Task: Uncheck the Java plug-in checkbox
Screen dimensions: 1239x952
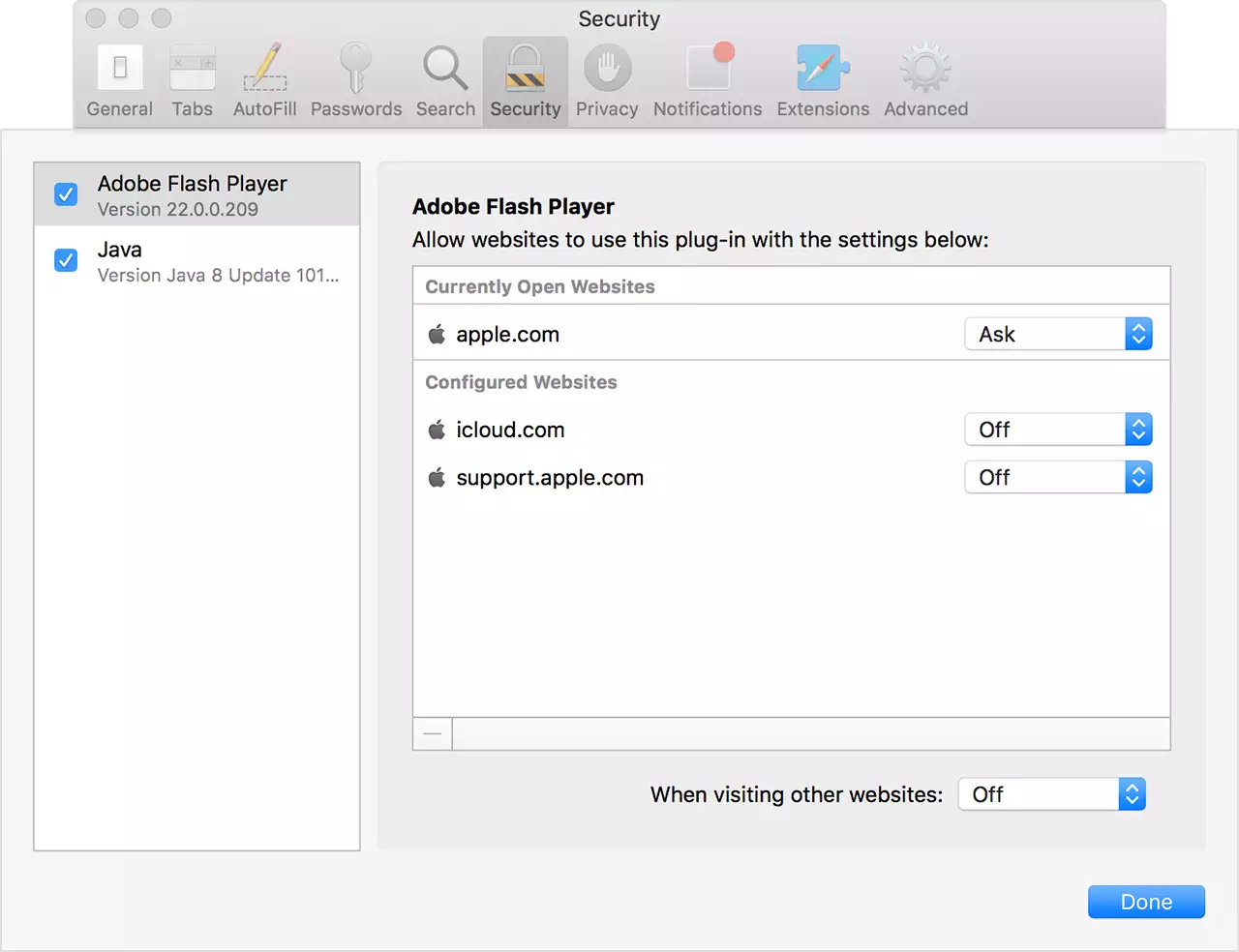Action: point(66,260)
